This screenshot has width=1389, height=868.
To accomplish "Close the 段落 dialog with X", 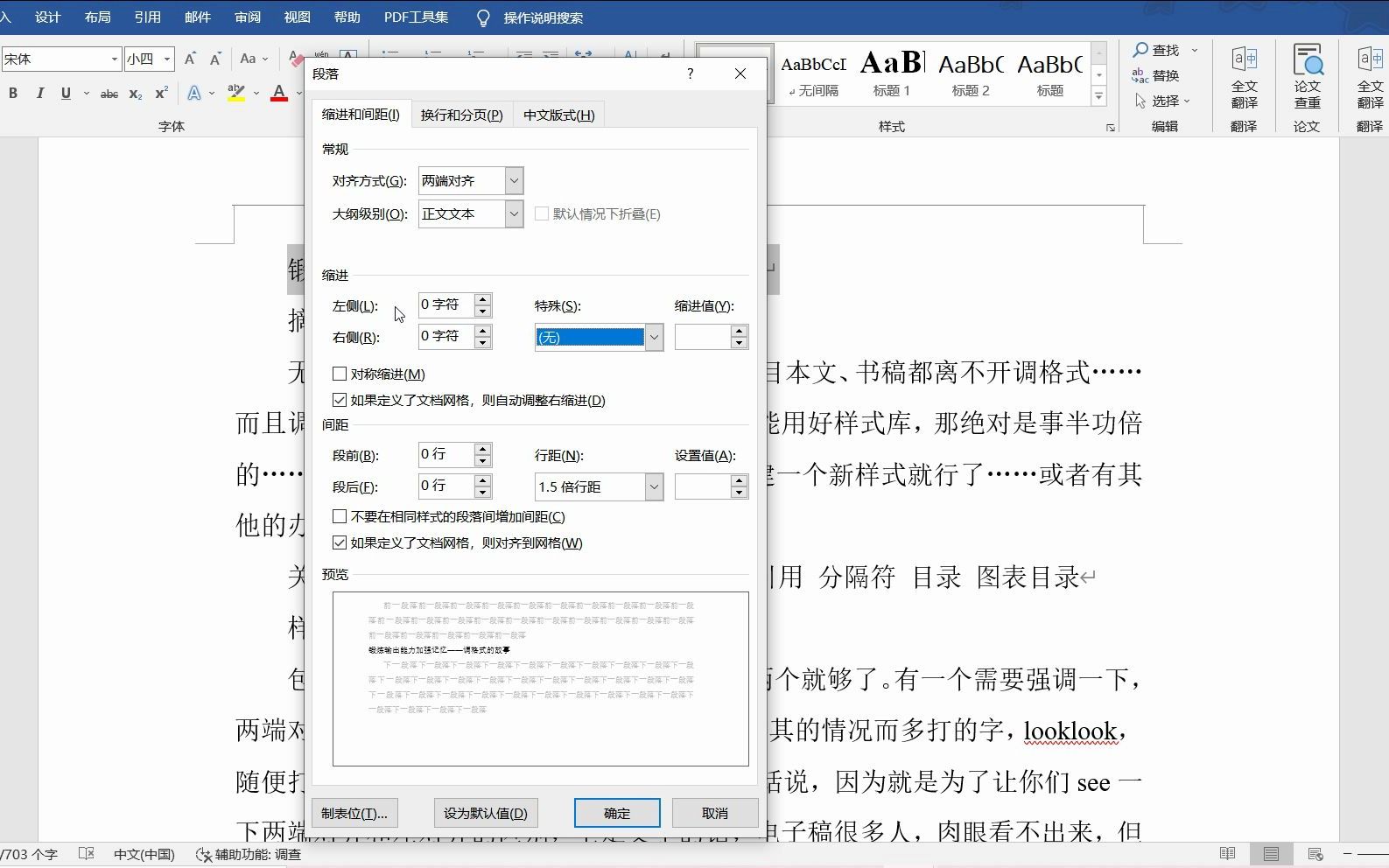I will point(740,73).
